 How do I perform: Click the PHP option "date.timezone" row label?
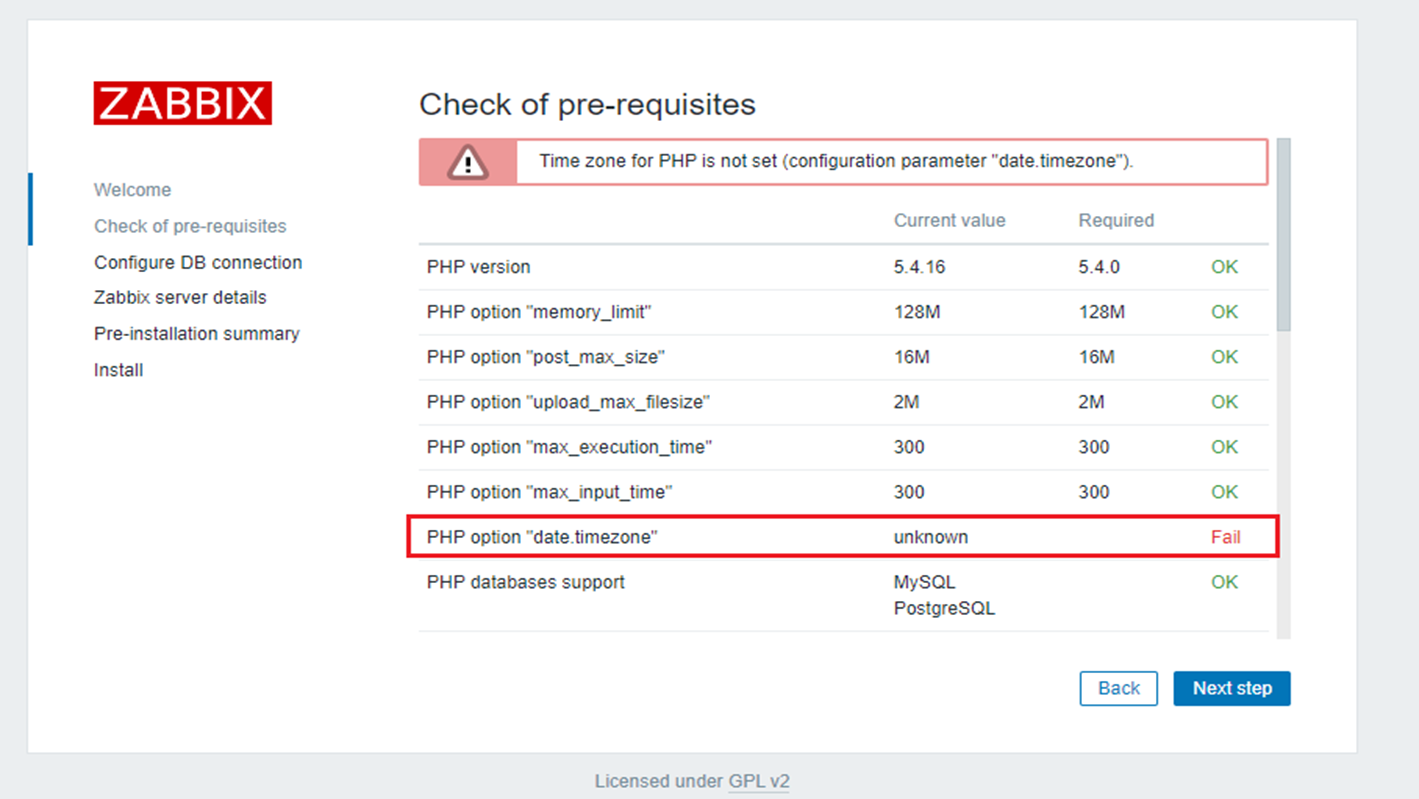(x=542, y=537)
